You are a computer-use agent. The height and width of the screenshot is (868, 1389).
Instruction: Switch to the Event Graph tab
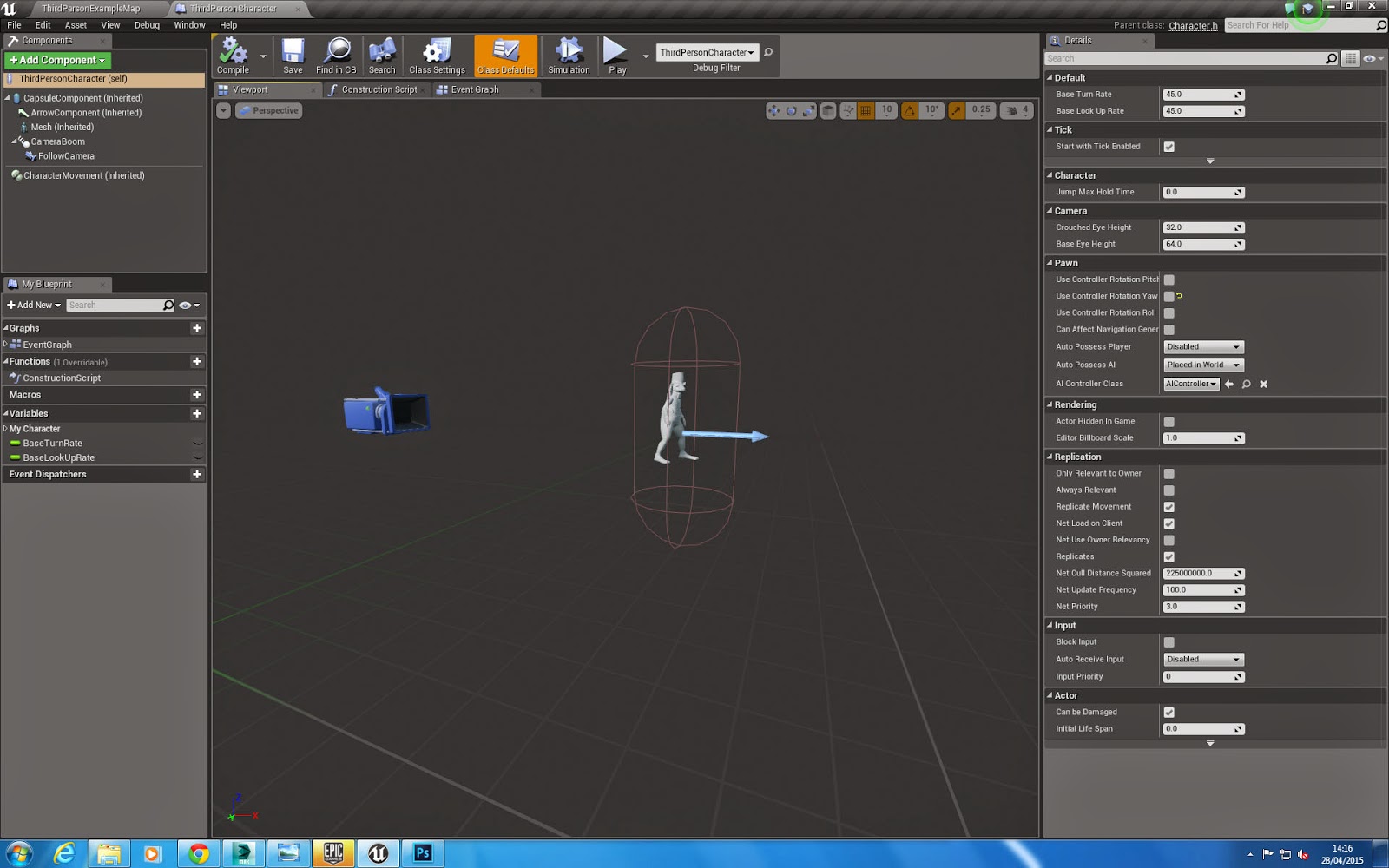point(474,89)
